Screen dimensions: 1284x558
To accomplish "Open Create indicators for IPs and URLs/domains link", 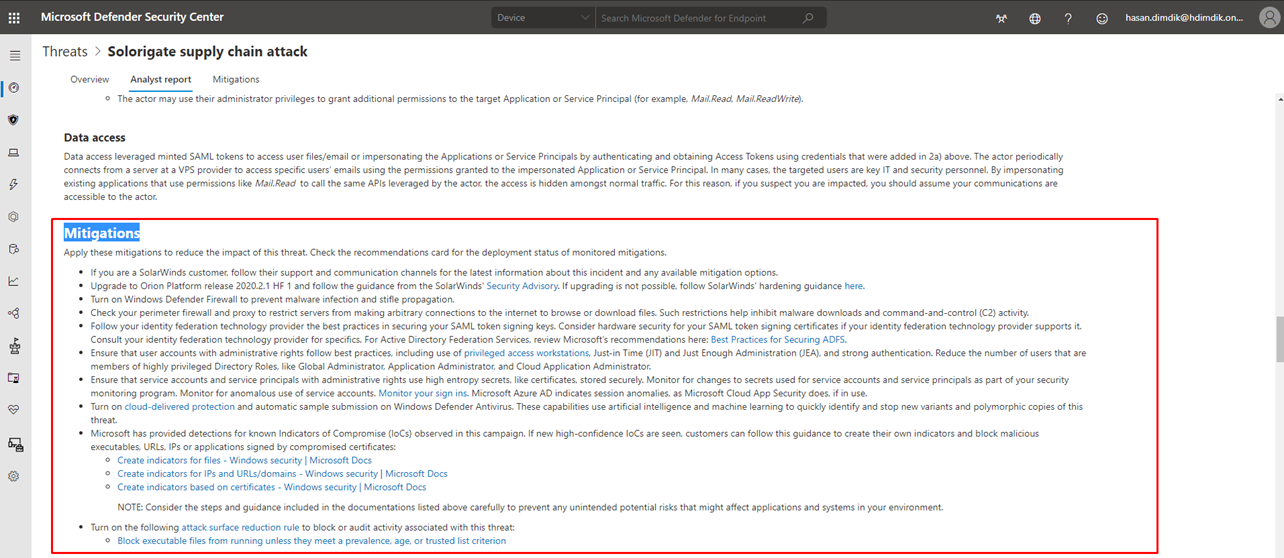I will click(x=282, y=474).
